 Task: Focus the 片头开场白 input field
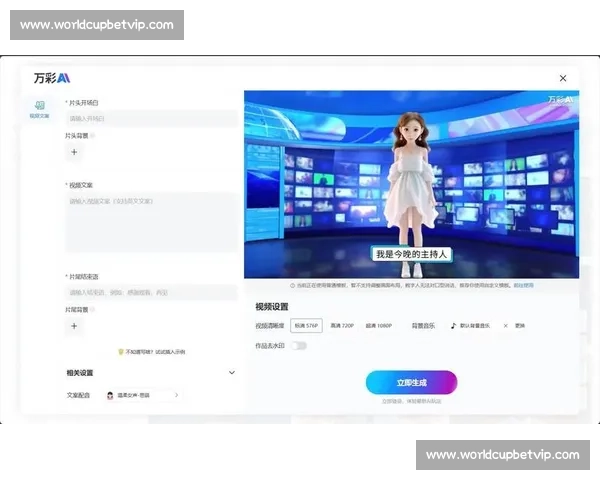[x=152, y=119]
